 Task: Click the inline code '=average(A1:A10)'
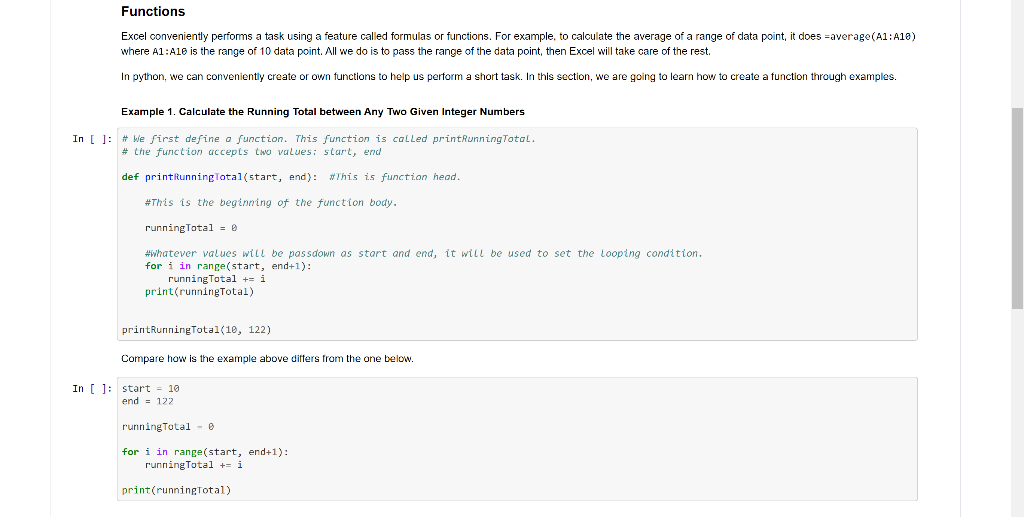(x=870, y=37)
